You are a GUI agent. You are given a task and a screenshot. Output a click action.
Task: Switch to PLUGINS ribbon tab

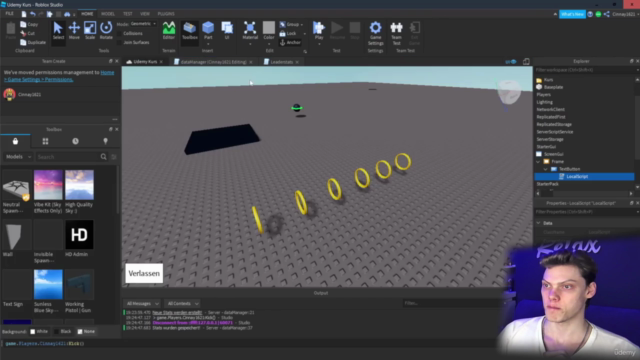(x=166, y=14)
